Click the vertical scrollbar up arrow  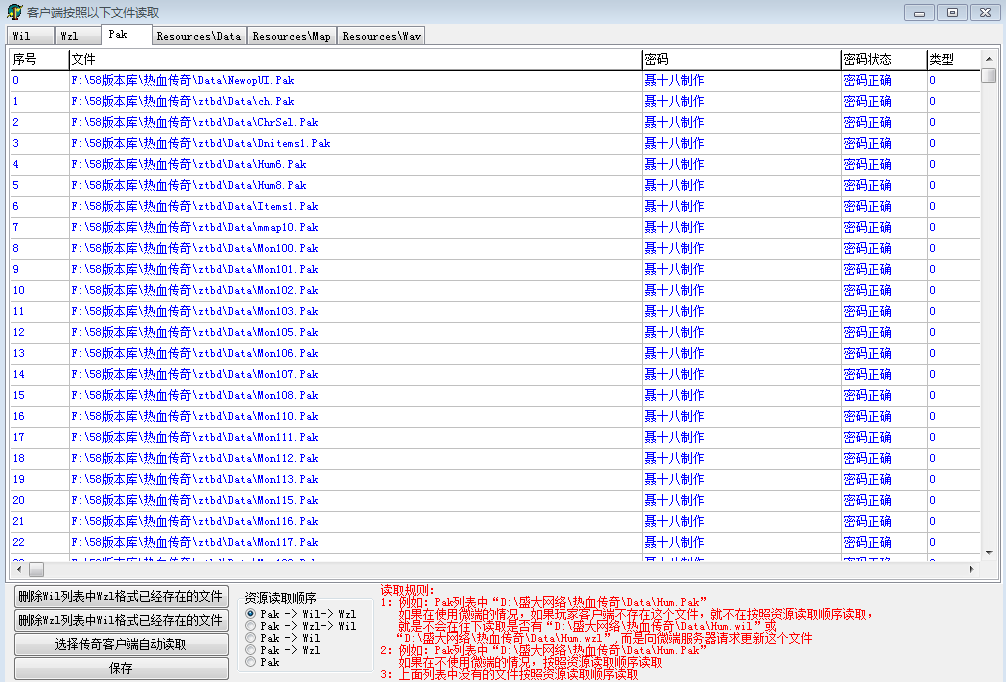coord(988,58)
